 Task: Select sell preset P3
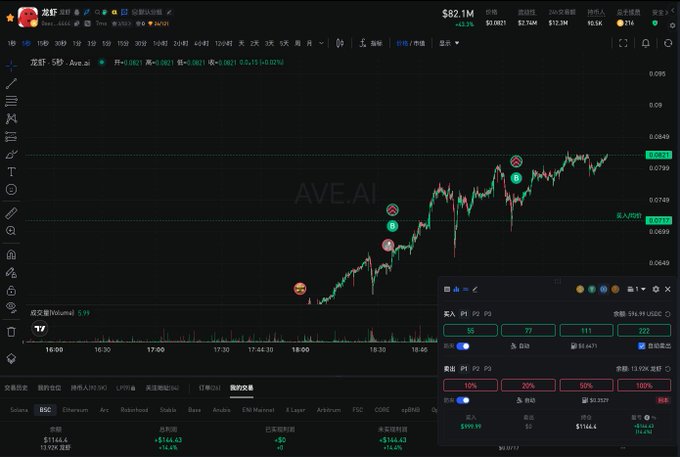pos(487,369)
